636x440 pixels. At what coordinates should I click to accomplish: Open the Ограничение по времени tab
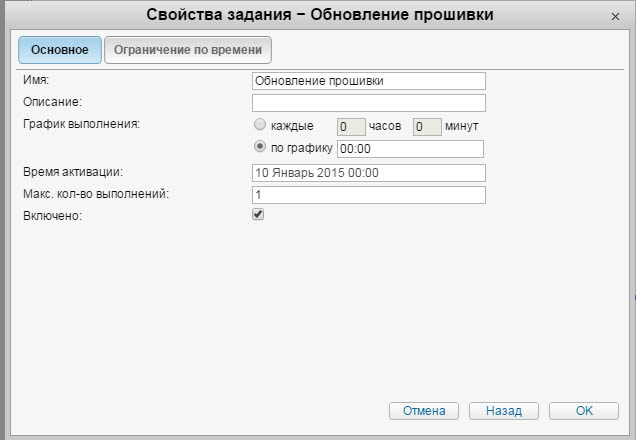pyautogui.click(x=188, y=49)
